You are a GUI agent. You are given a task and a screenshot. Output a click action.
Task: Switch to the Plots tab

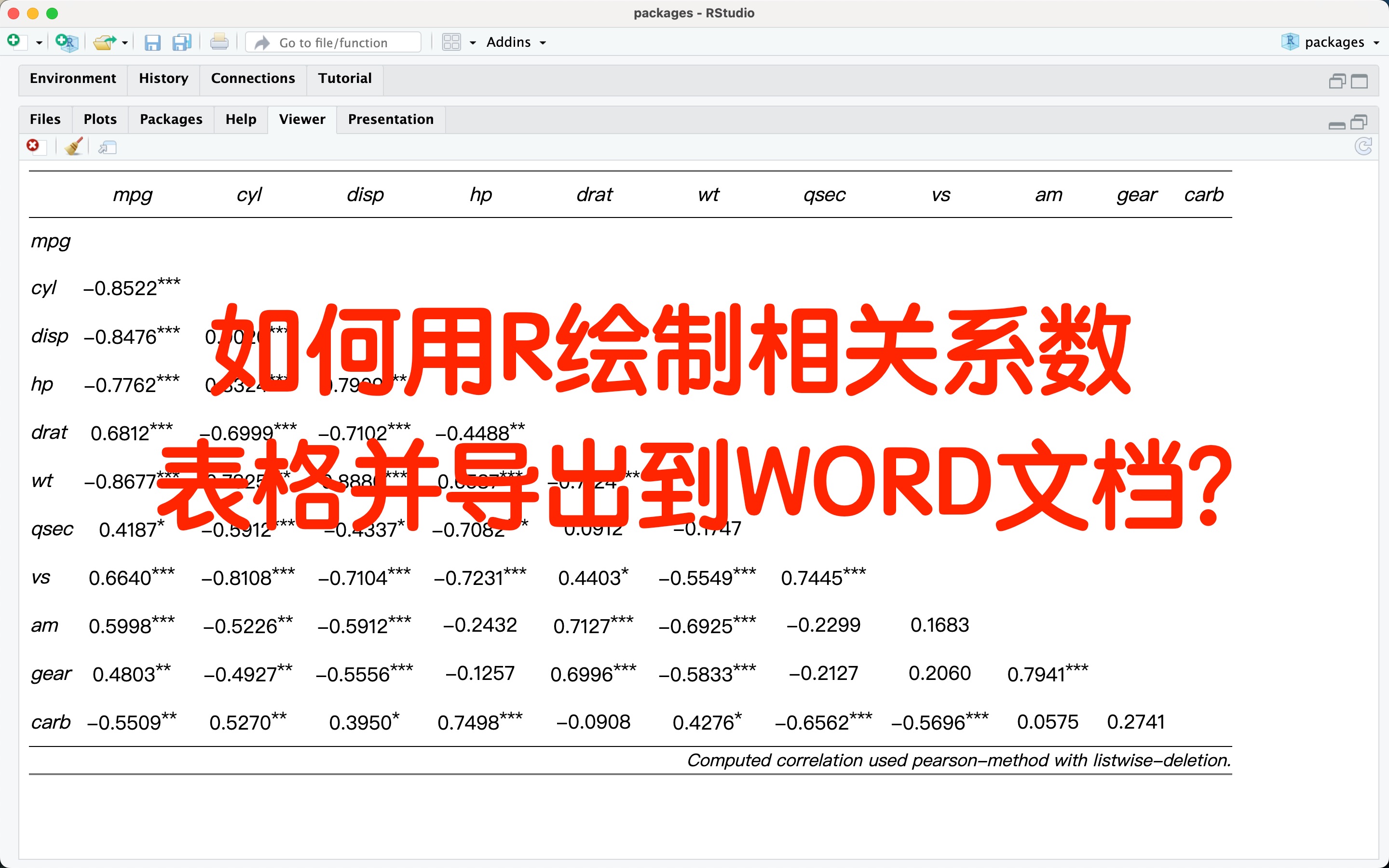point(100,120)
